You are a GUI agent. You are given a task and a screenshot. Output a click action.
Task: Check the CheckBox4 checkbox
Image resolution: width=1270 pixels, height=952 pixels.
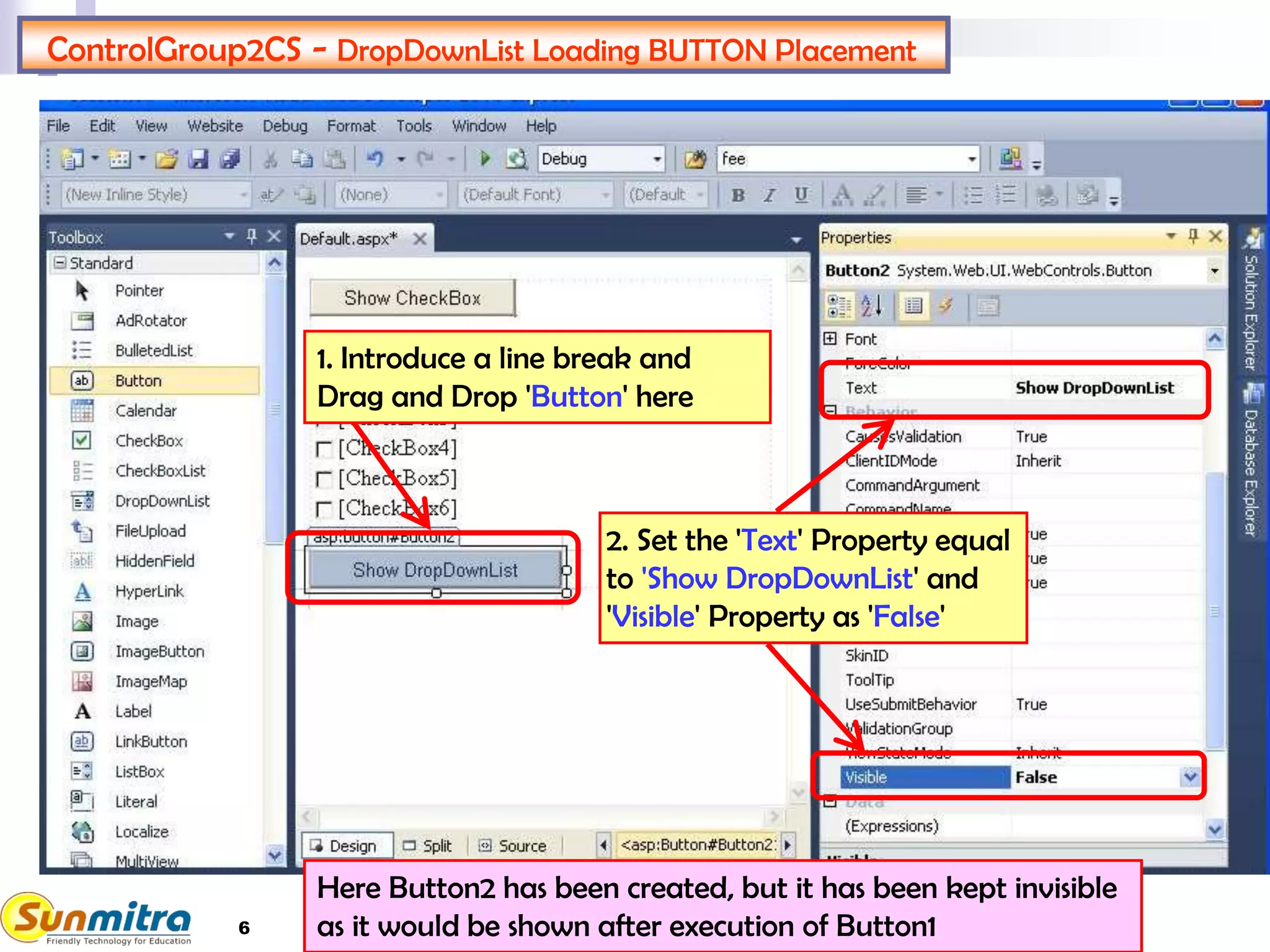(x=323, y=449)
